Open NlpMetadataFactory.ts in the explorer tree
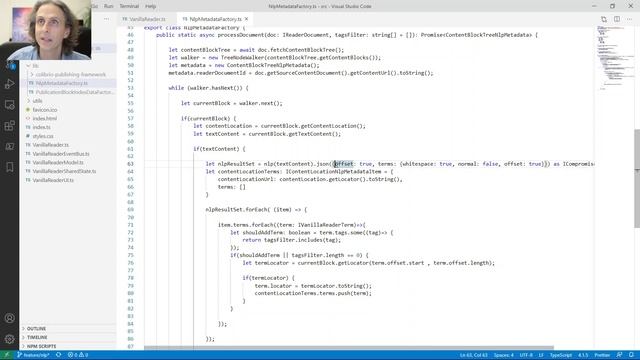Viewport: 640px width, 360px height. [x=62, y=83]
